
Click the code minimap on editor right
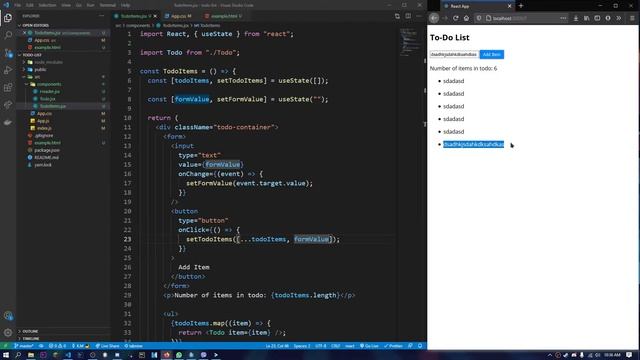409,42
